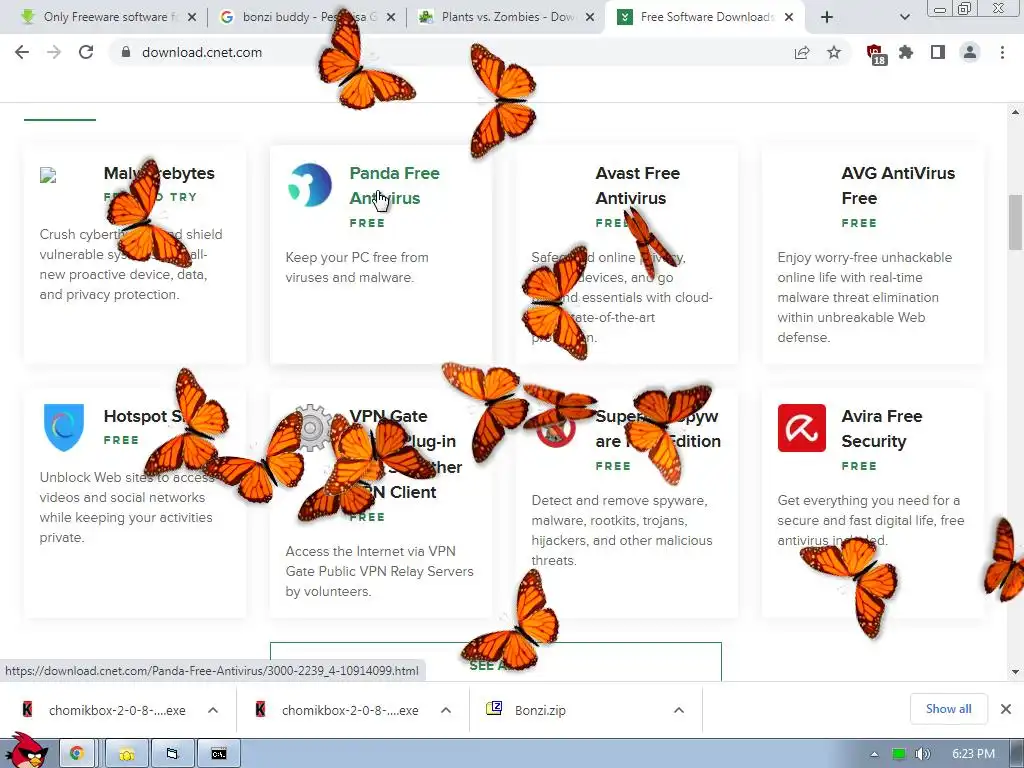Viewport: 1024px width, 768px height.
Task: Click the red Avira logo icon
Action: click(801, 428)
